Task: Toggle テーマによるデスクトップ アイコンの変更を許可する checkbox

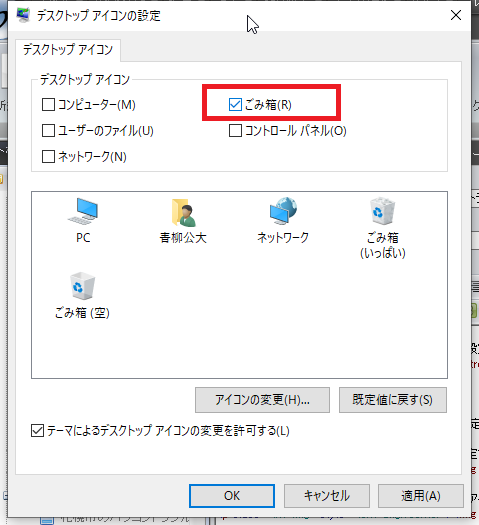Action: point(37,431)
